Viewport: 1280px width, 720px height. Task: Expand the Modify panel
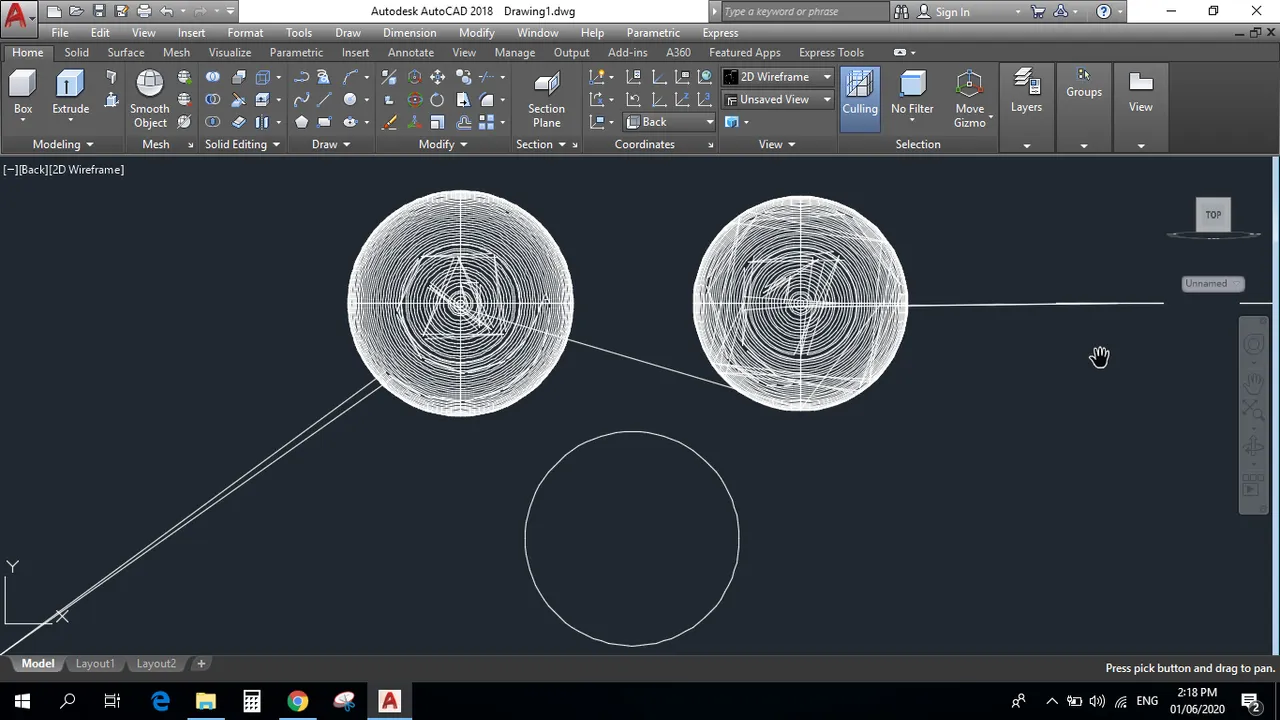(x=442, y=144)
